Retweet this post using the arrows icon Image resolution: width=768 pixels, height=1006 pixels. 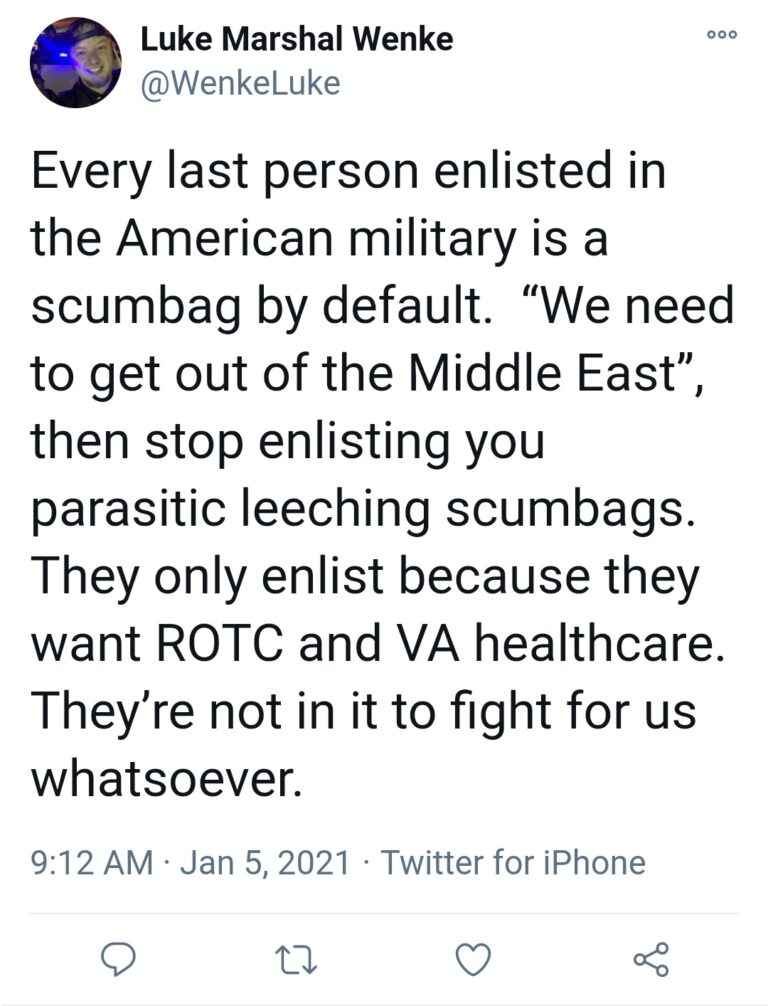tap(297, 959)
